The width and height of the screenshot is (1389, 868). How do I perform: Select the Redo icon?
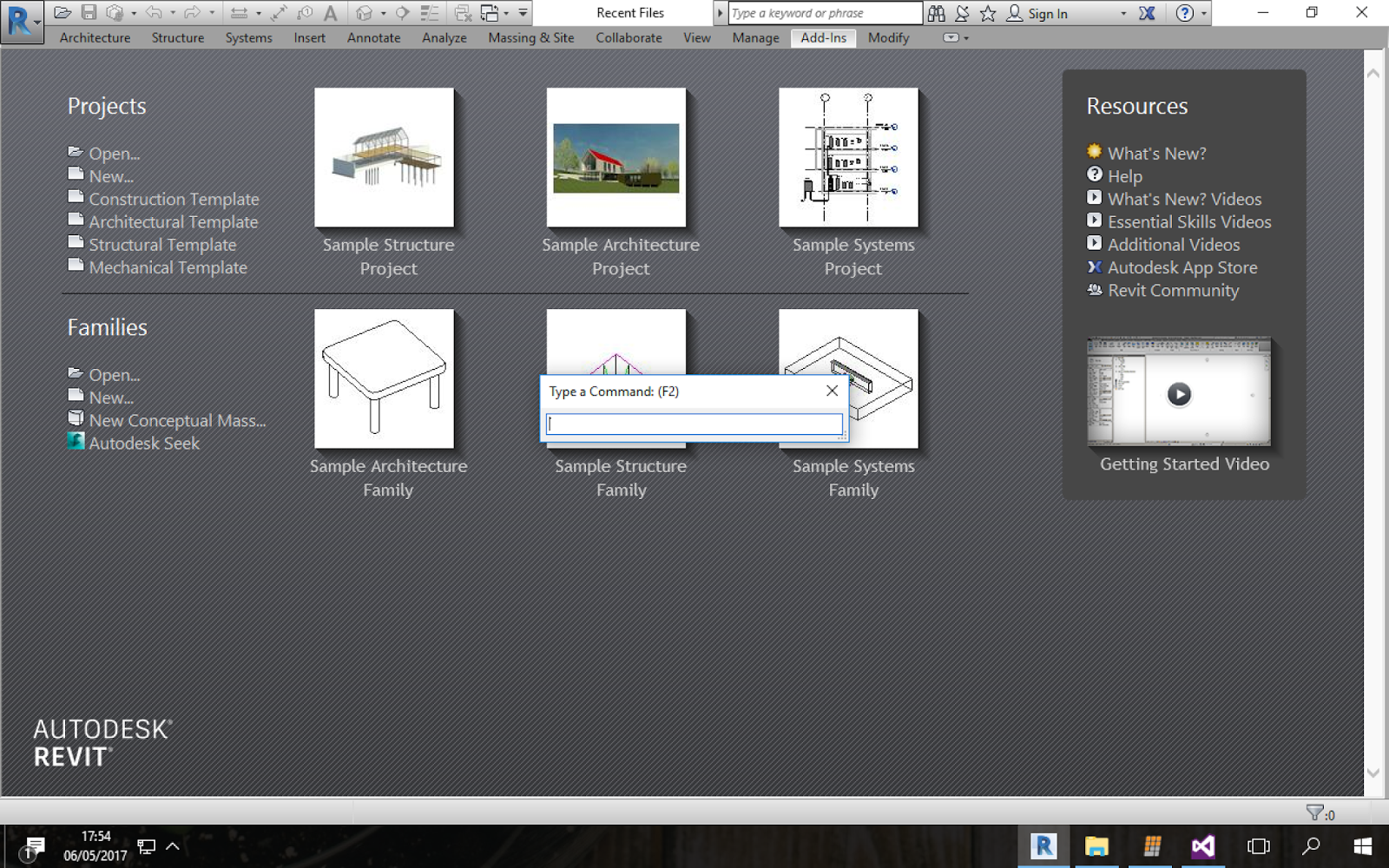click(193, 12)
